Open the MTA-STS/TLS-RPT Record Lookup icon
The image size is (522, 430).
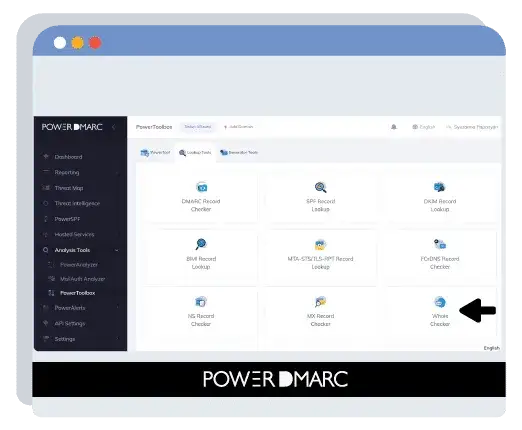(x=320, y=245)
